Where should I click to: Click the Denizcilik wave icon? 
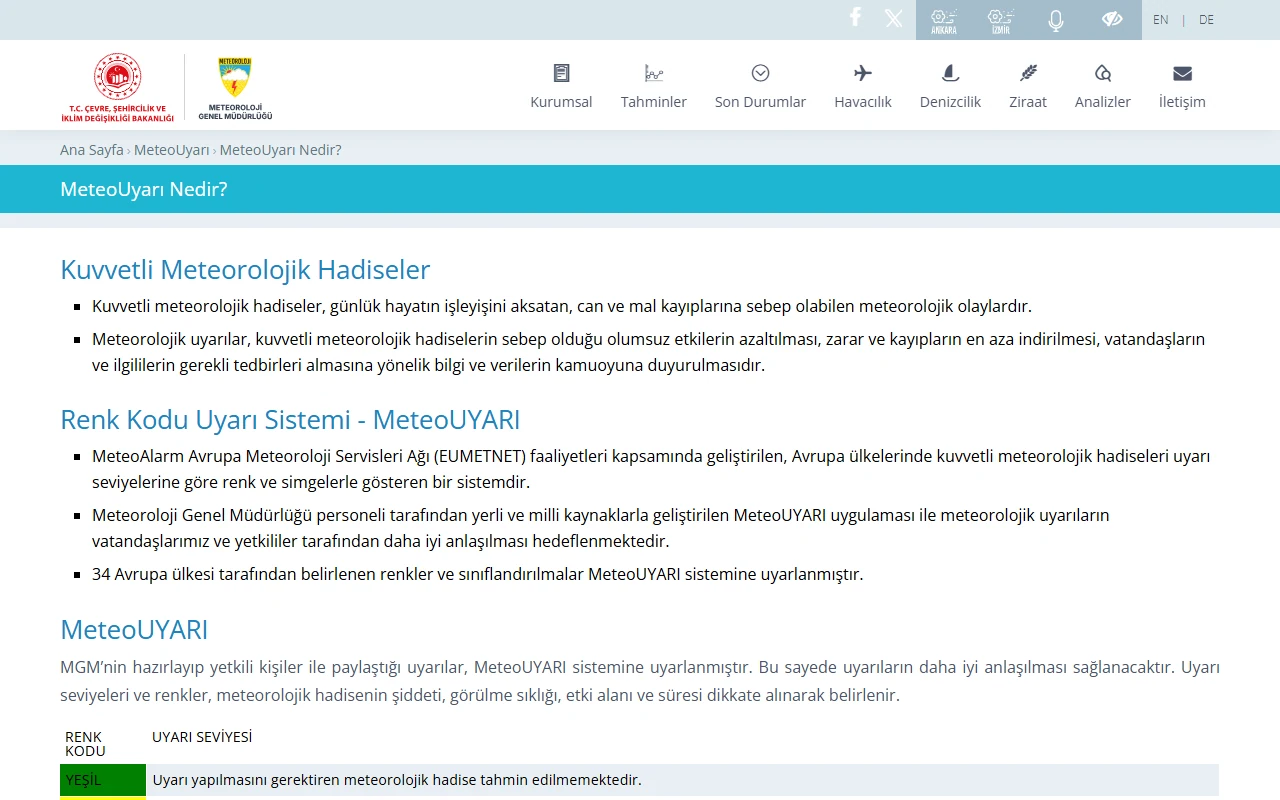[x=950, y=73]
